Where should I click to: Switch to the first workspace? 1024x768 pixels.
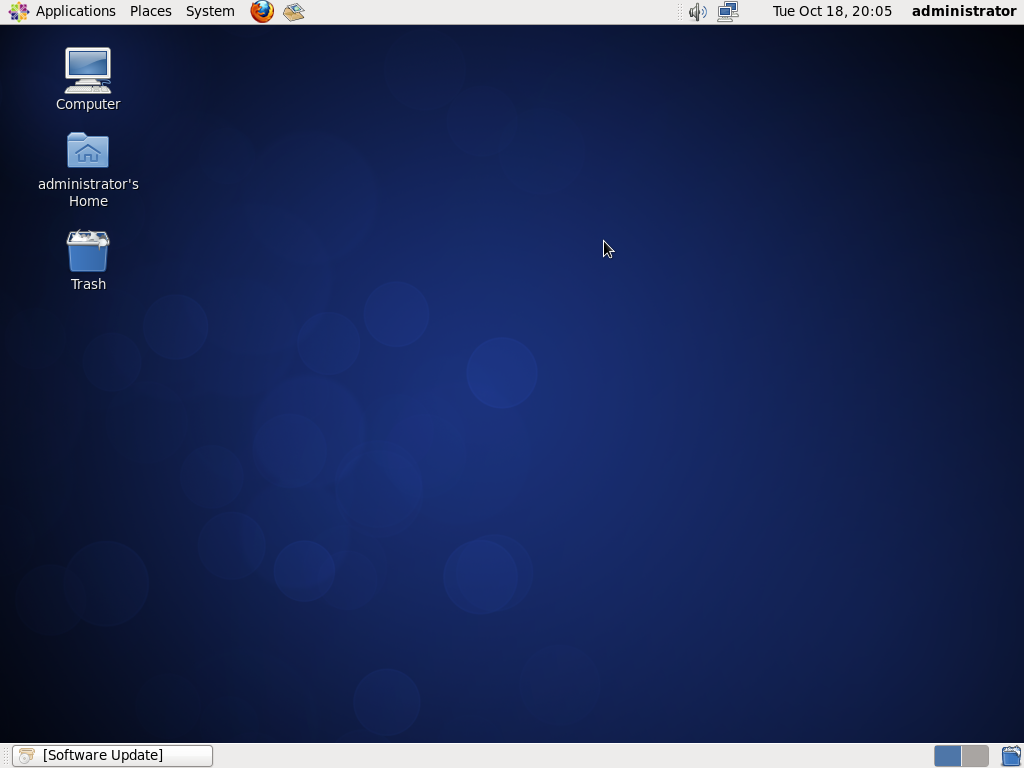coord(948,756)
